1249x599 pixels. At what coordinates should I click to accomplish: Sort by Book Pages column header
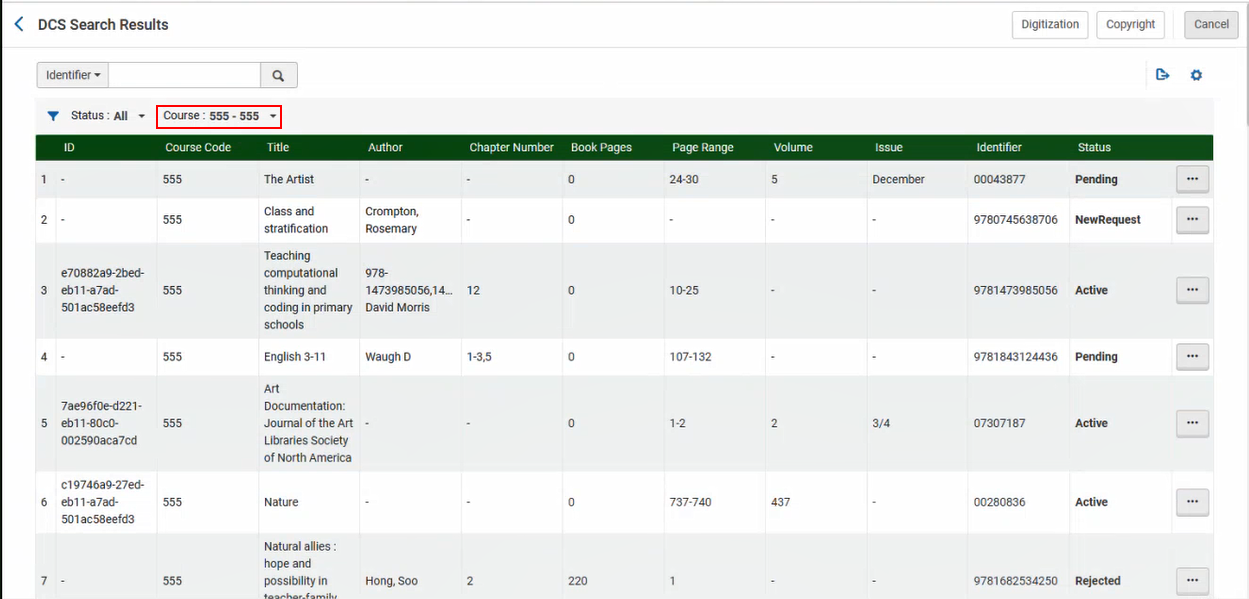coord(601,147)
